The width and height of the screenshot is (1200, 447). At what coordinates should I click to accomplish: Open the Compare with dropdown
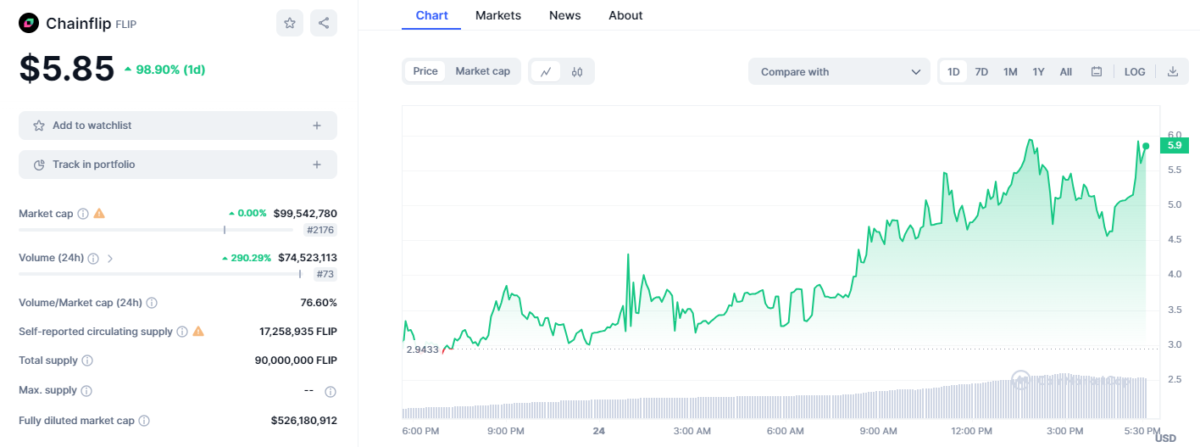click(x=838, y=72)
